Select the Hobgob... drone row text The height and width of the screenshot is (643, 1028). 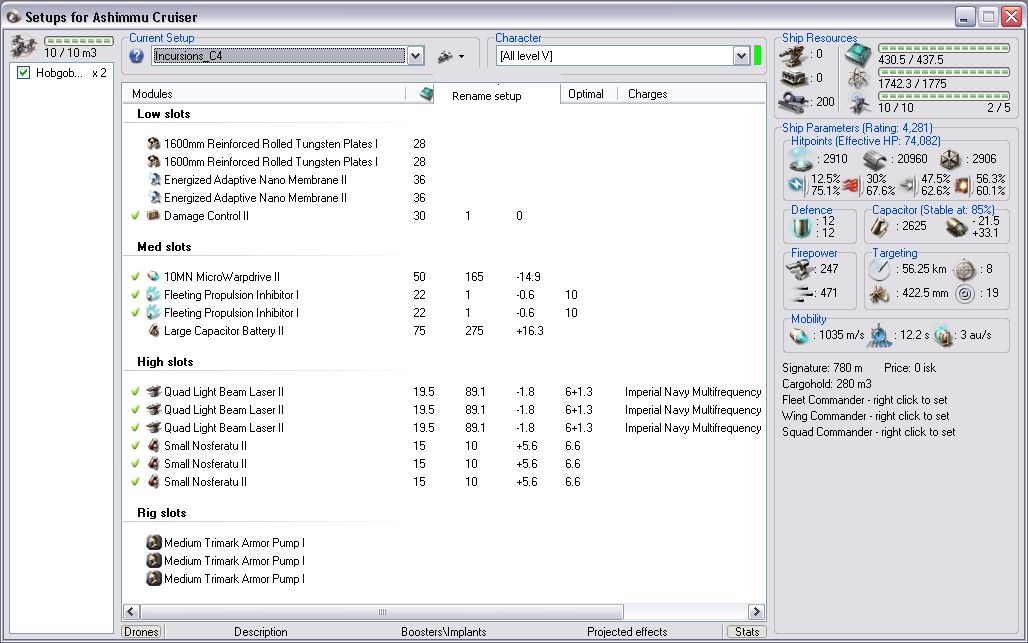point(59,73)
